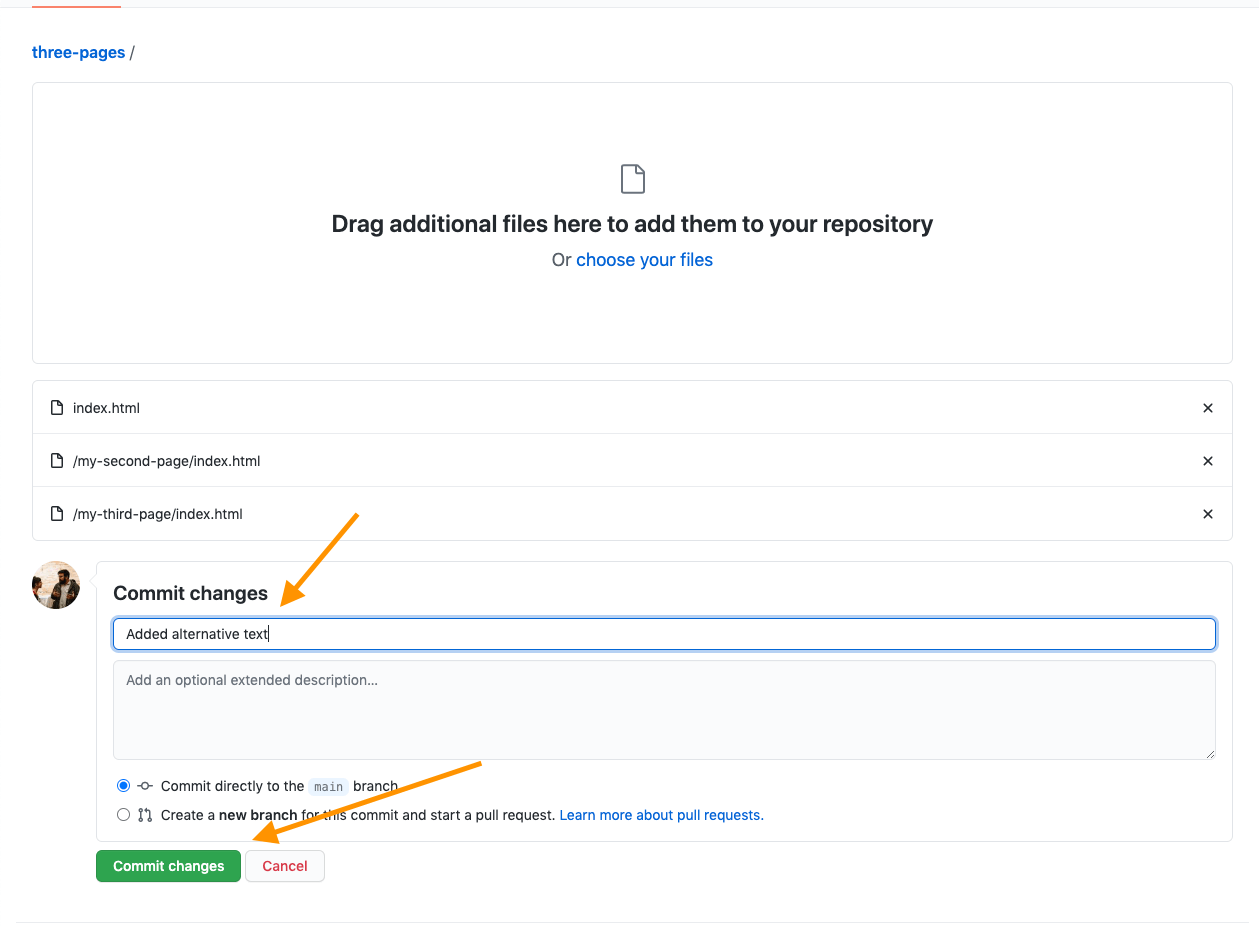1259x926 pixels.
Task: Select Create a new branch radio option
Action: (123, 815)
